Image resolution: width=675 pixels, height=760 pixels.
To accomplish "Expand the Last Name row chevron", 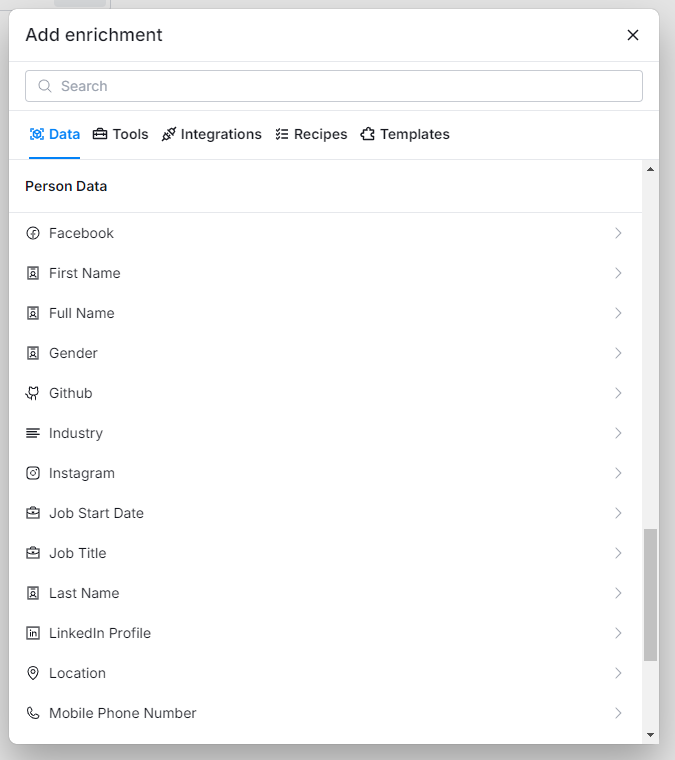I will pos(618,593).
